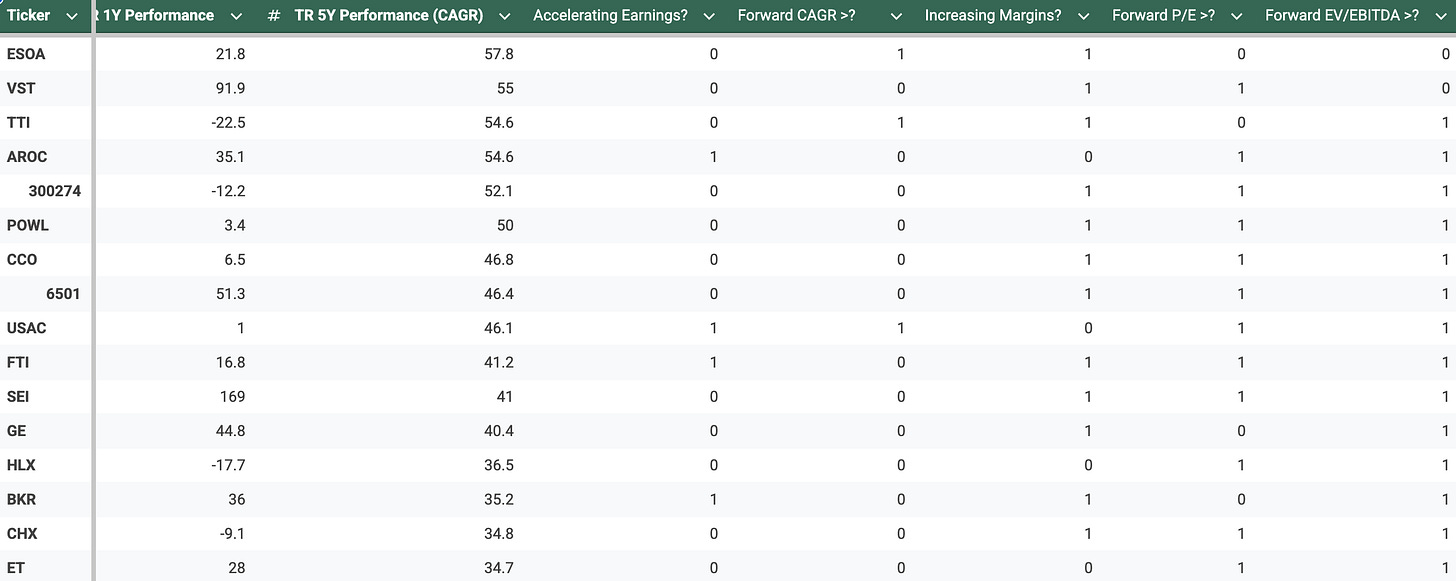Click the 35.1 1Y performance cell
The height and width of the screenshot is (581, 1456).
coord(231,157)
